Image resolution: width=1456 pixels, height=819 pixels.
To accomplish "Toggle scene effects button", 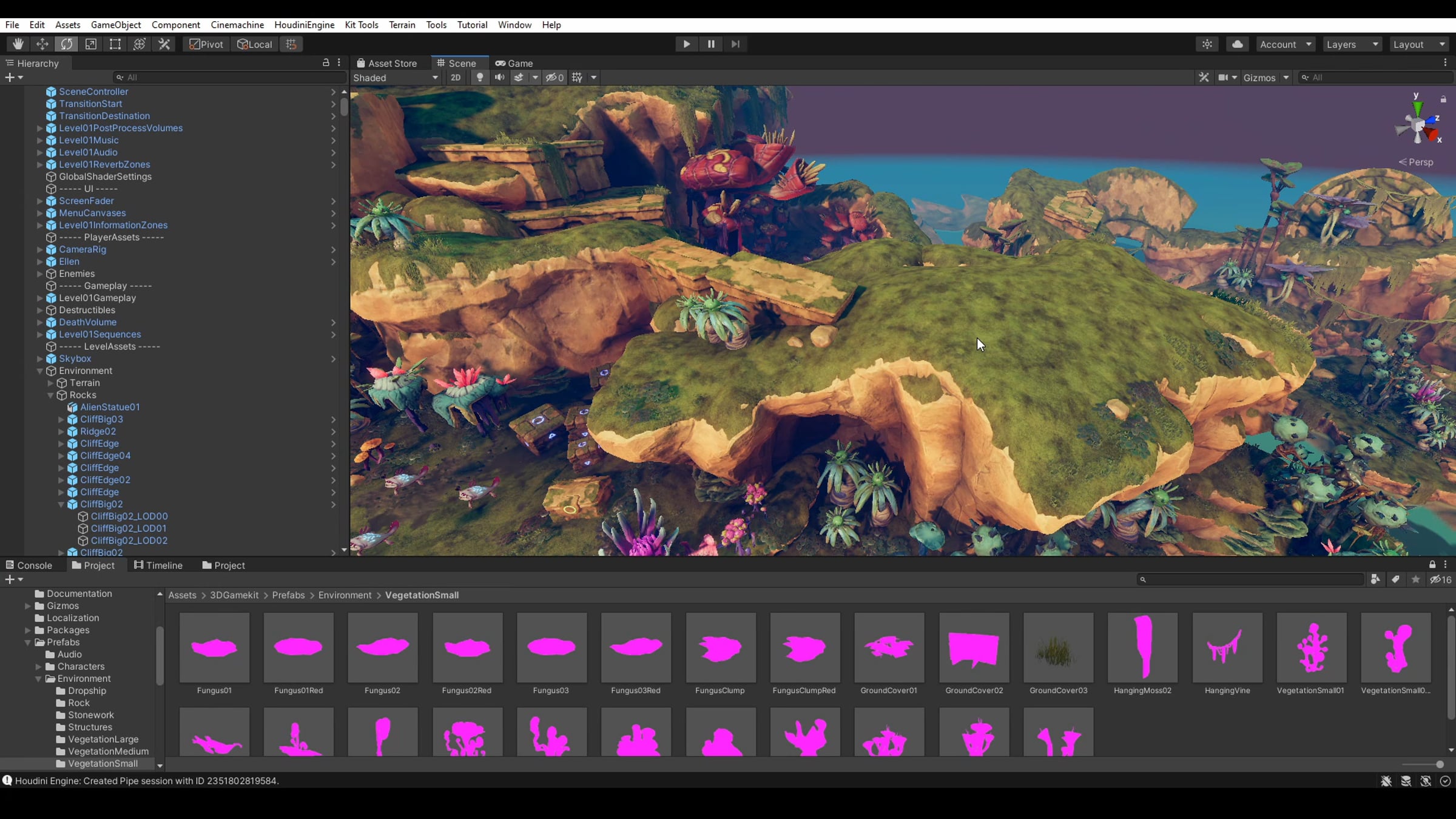I will point(519,78).
